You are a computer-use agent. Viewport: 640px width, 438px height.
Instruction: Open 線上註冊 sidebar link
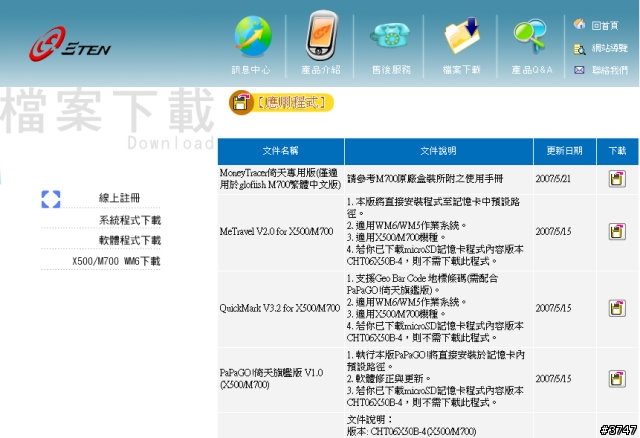pyautogui.click(x=119, y=198)
